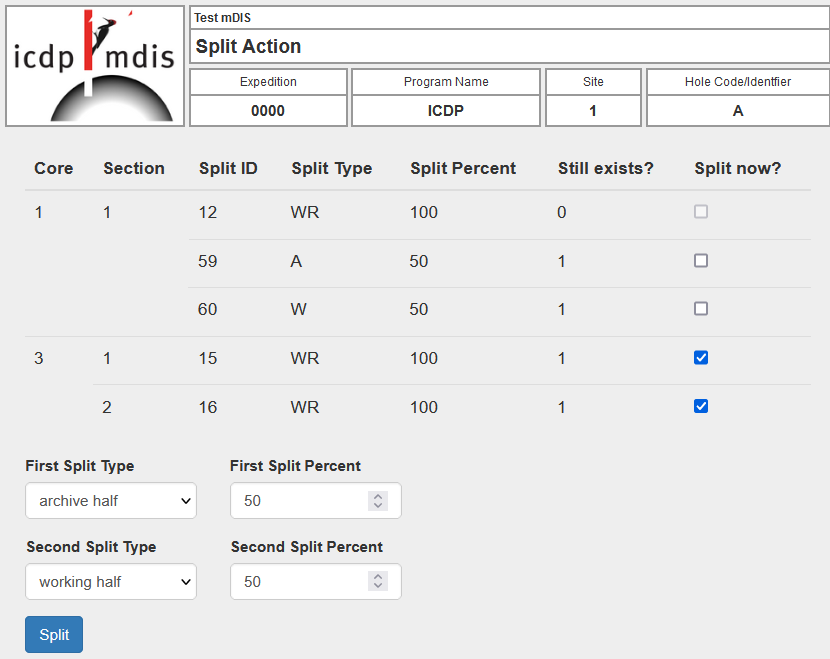This screenshot has width=830, height=659.
Task: Open the First Split Type dropdown
Action: (x=111, y=501)
